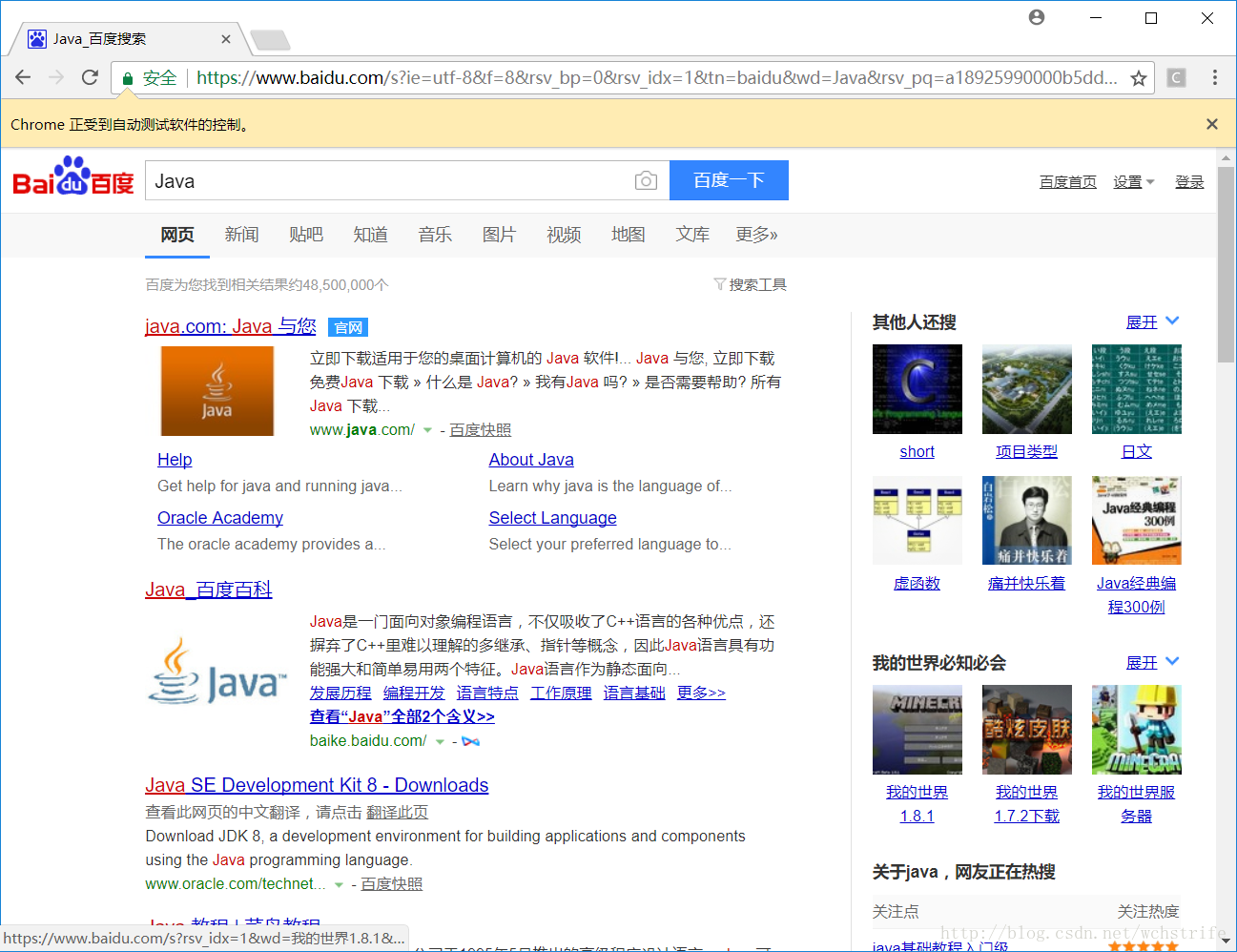Open the java.com: Java 与您 result
Image resolution: width=1237 pixels, height=952 pixels.
[231, 326]
